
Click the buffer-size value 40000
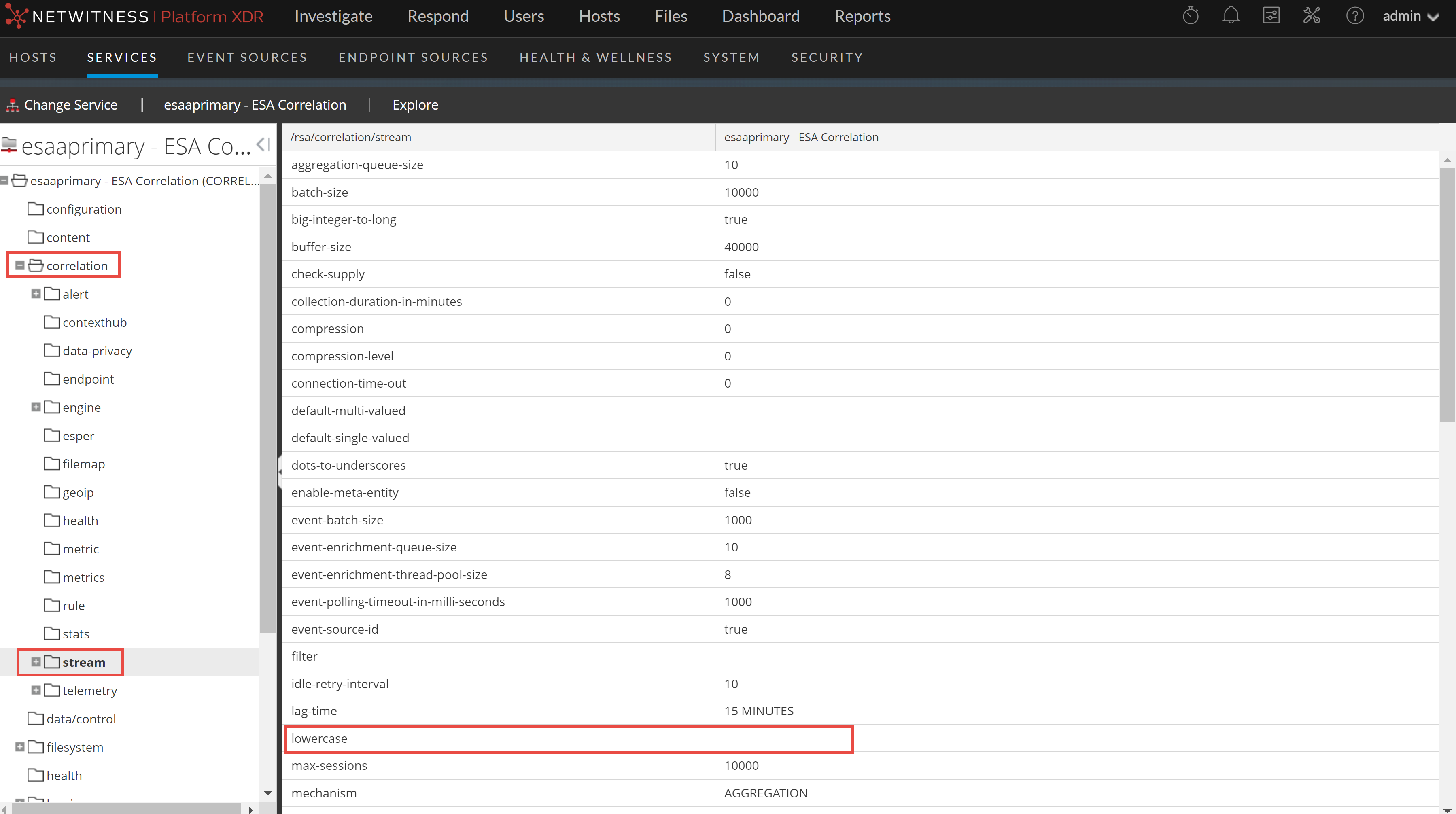click(x=741, y=246)
